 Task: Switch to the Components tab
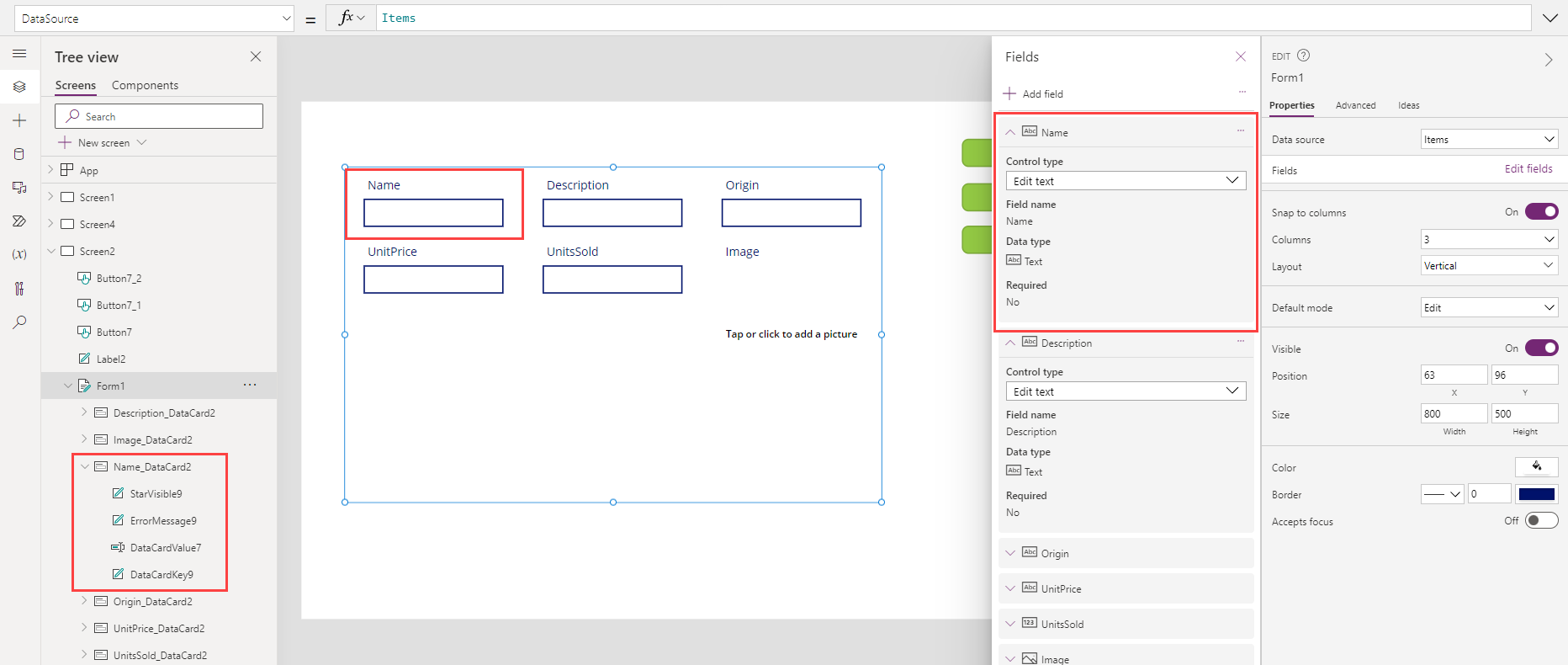coord(145,85)
